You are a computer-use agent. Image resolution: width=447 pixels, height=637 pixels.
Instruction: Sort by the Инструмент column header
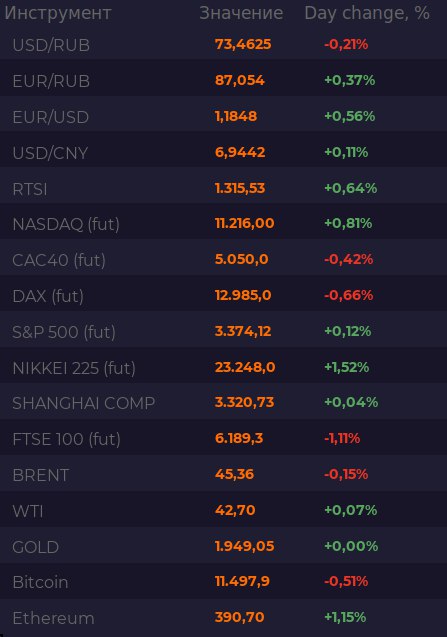coord(58,13)
